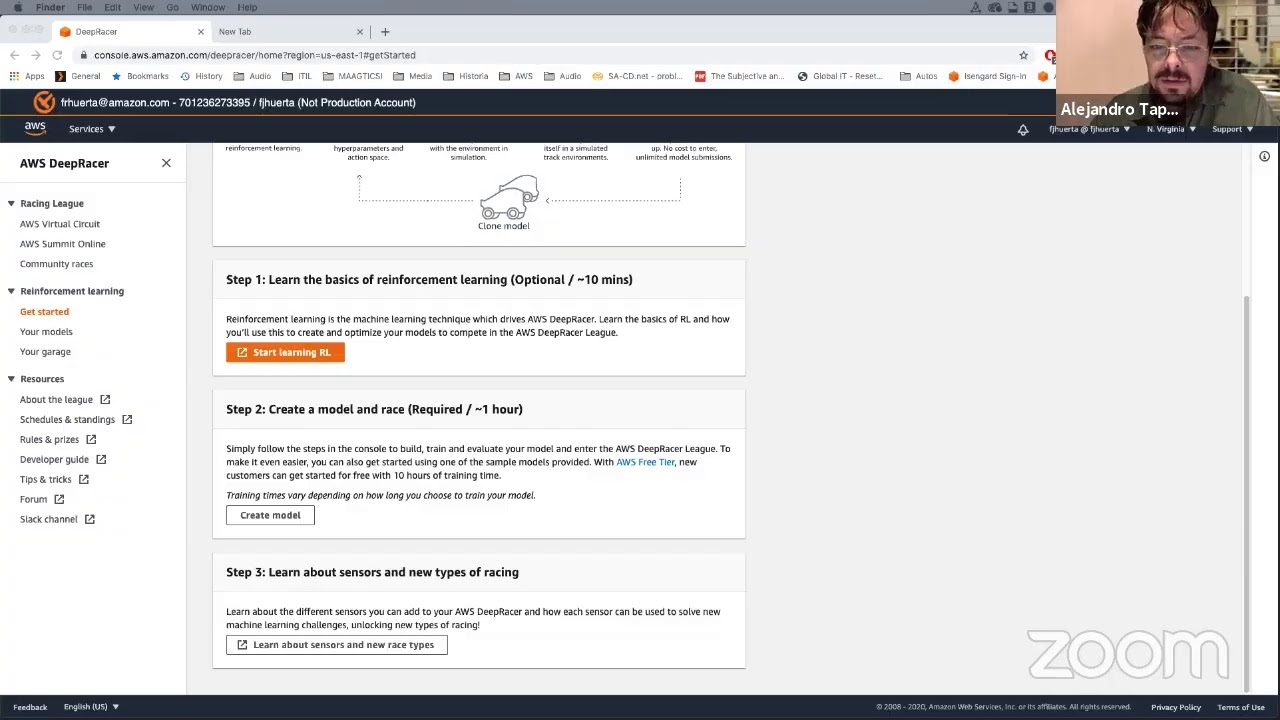Click external link icon beside Slack channel
Image resolution: width=1280 pixels, height=720 pixels.
click(x=89, y=519)
